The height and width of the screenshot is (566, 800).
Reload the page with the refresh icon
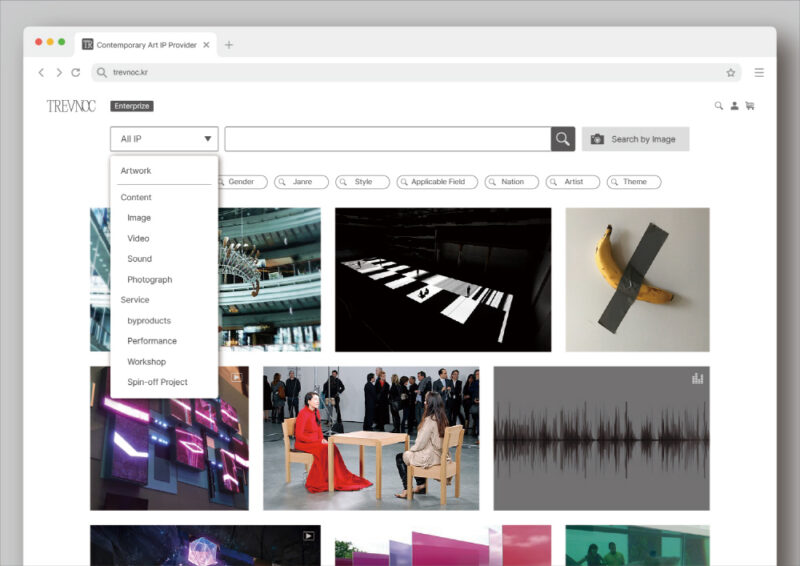(76, 72)
